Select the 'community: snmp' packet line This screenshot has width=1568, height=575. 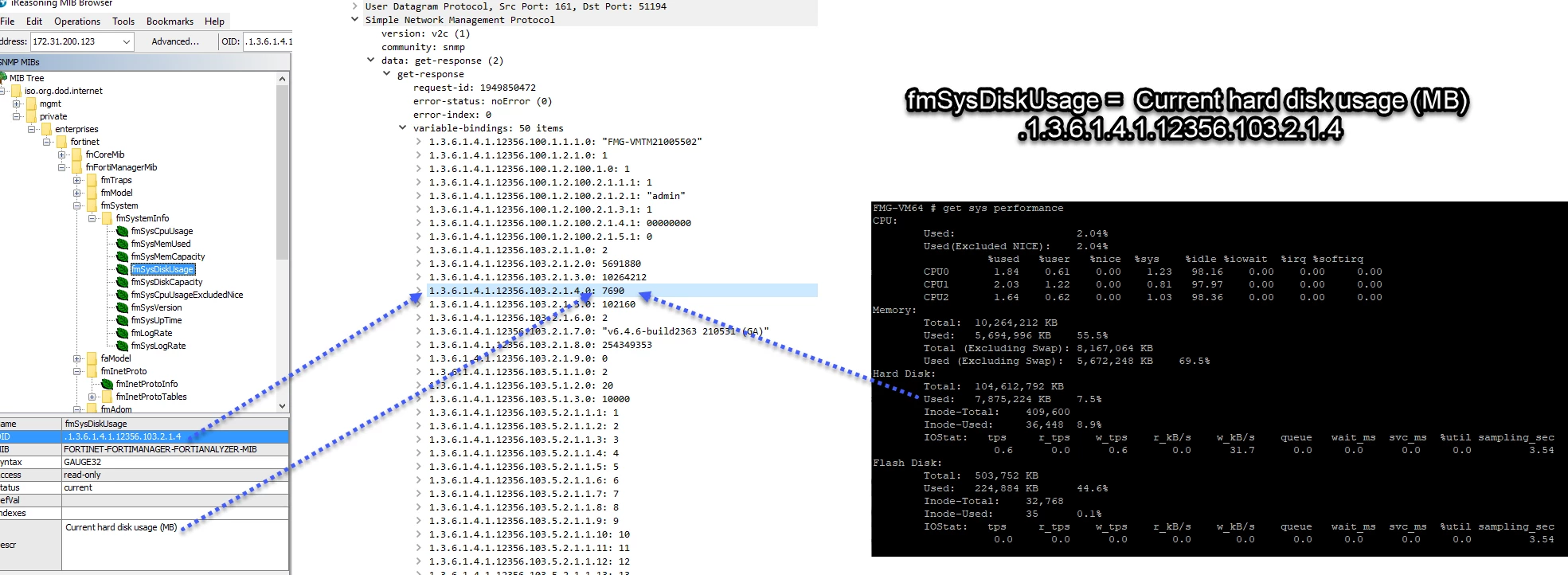(423, 47)
